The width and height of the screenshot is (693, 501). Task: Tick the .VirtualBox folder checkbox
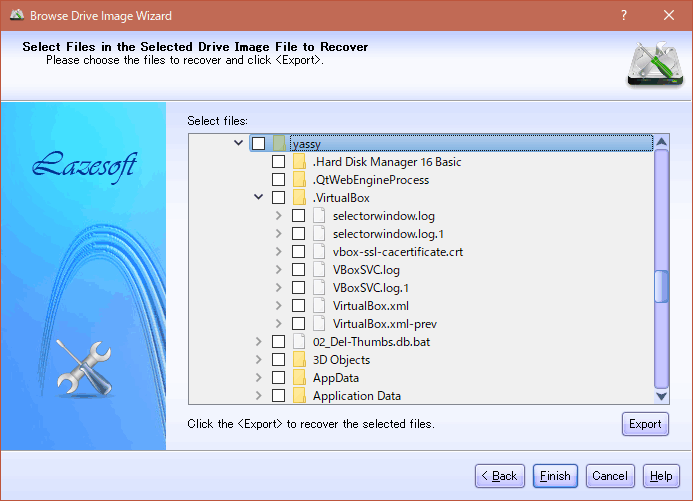click(x=278, y=197)
